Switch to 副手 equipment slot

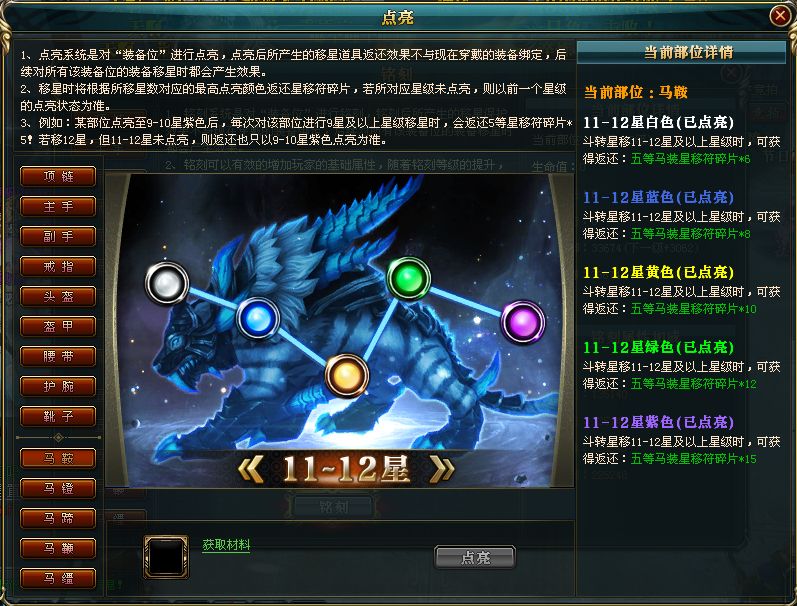click(x=58, y=236)
